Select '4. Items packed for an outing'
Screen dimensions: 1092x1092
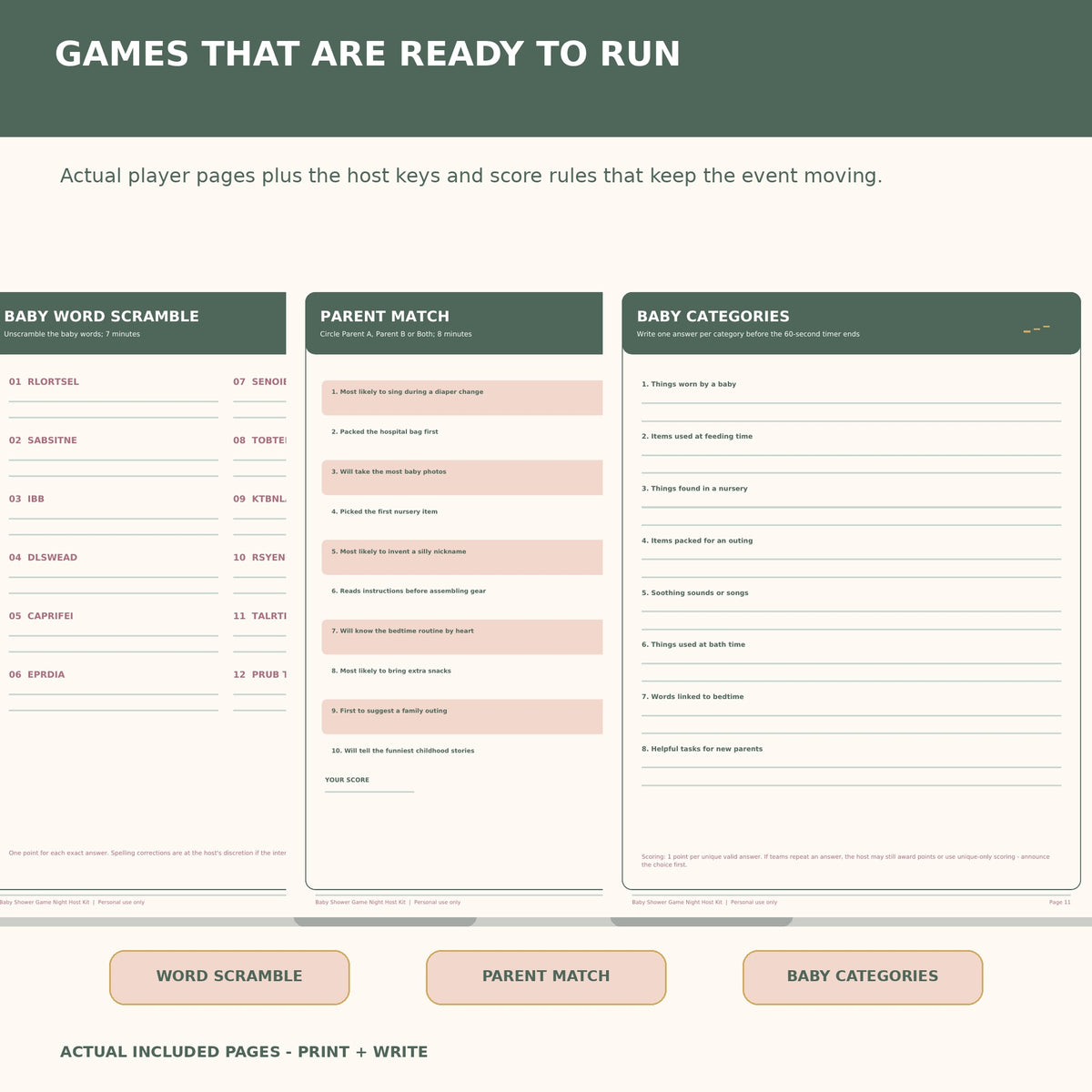697,541
